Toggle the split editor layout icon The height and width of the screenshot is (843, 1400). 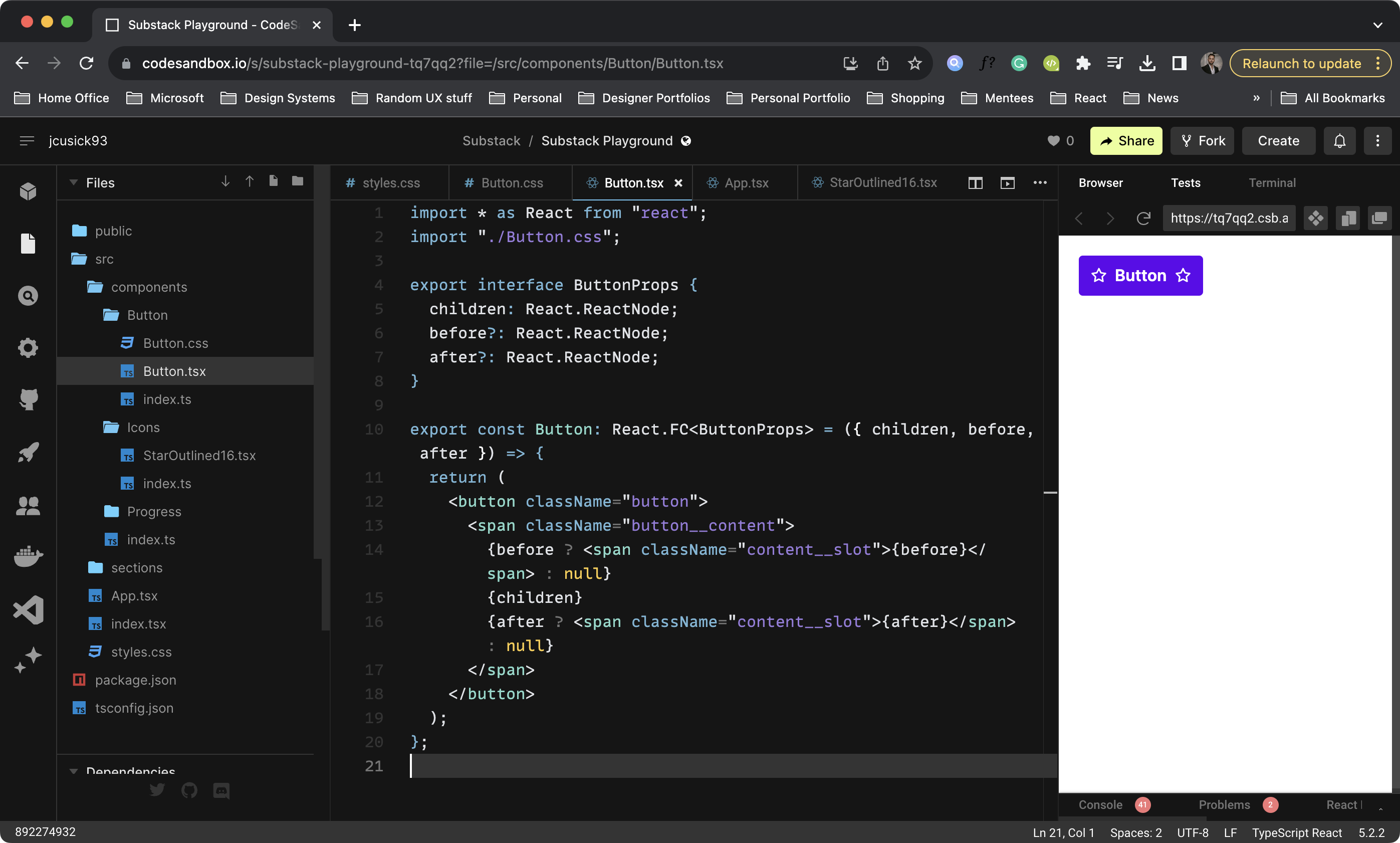coord(975,183)
